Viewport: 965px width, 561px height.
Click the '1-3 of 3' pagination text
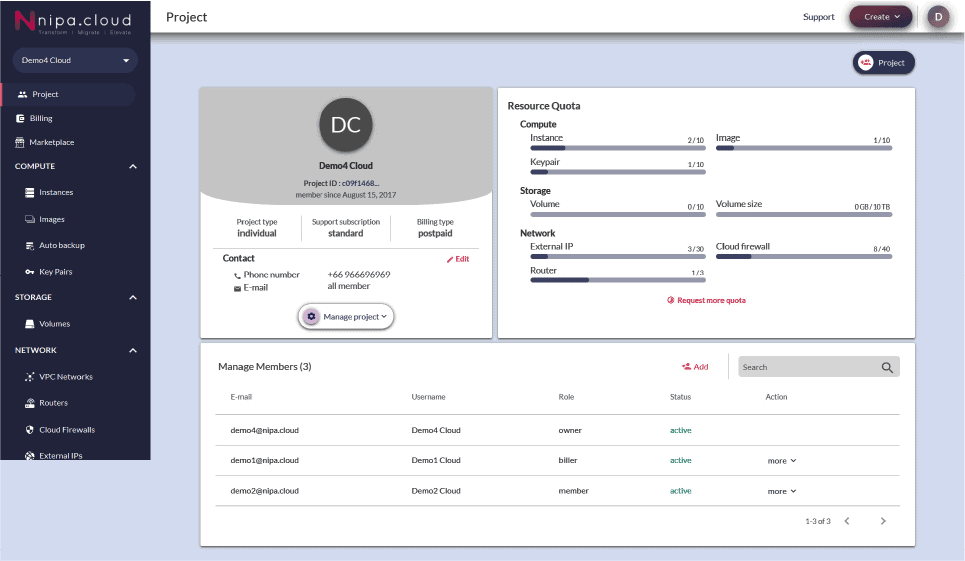tap(818, 521)
